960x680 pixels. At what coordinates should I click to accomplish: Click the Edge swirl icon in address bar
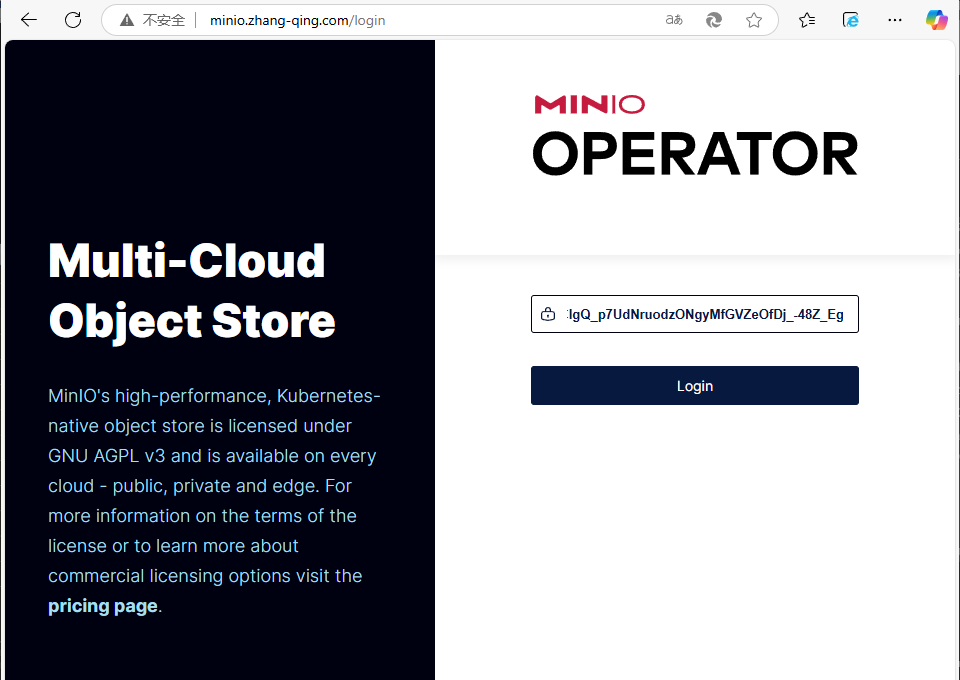click(x=713, y=20)
